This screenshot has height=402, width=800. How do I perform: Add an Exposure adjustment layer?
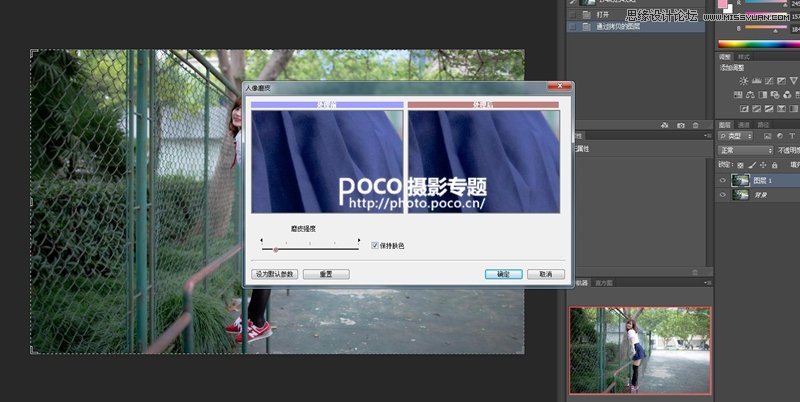[x=782, y=81]
